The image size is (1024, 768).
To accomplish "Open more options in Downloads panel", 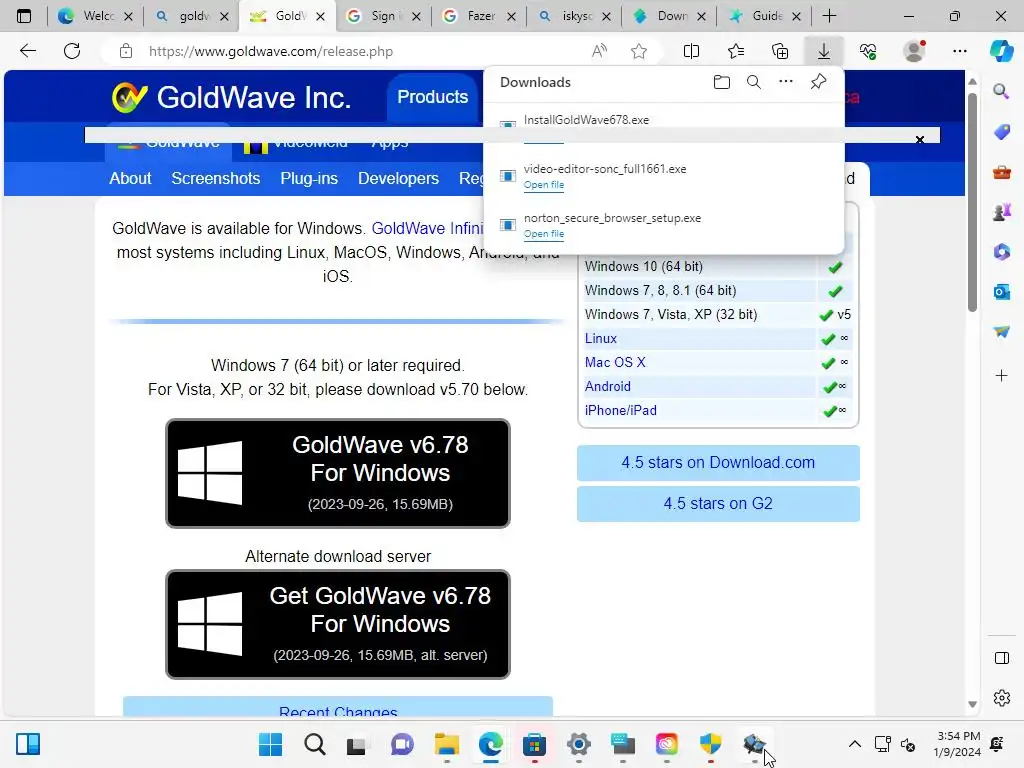I will [x=786, y=82].
